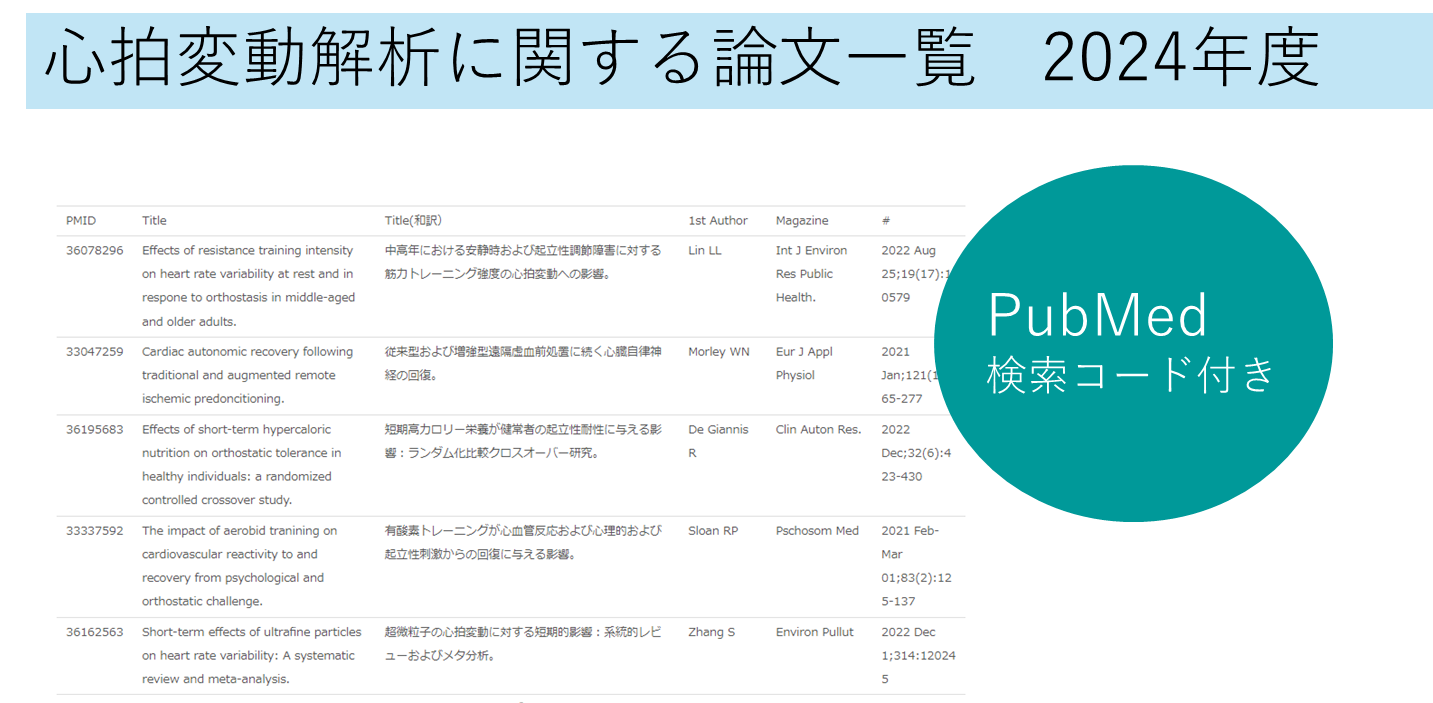Image resolution: width=1433 pixels, height=703 pixels.
Task: Open the Cardiac autonomic recovery paper title
Action: 247,375
